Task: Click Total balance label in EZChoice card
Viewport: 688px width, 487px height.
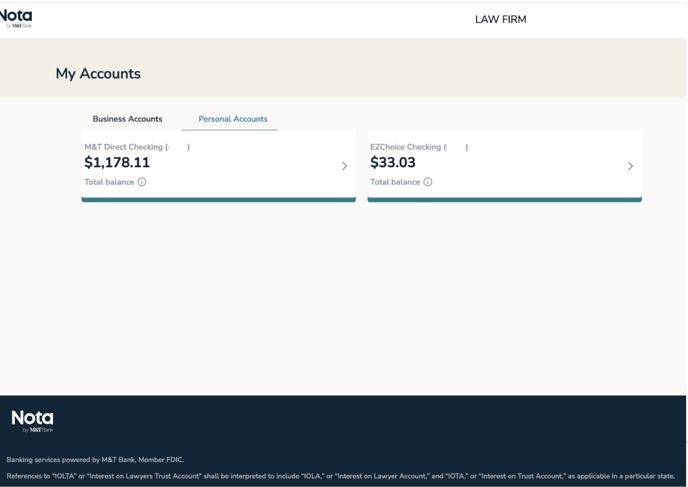Action: 395,182
